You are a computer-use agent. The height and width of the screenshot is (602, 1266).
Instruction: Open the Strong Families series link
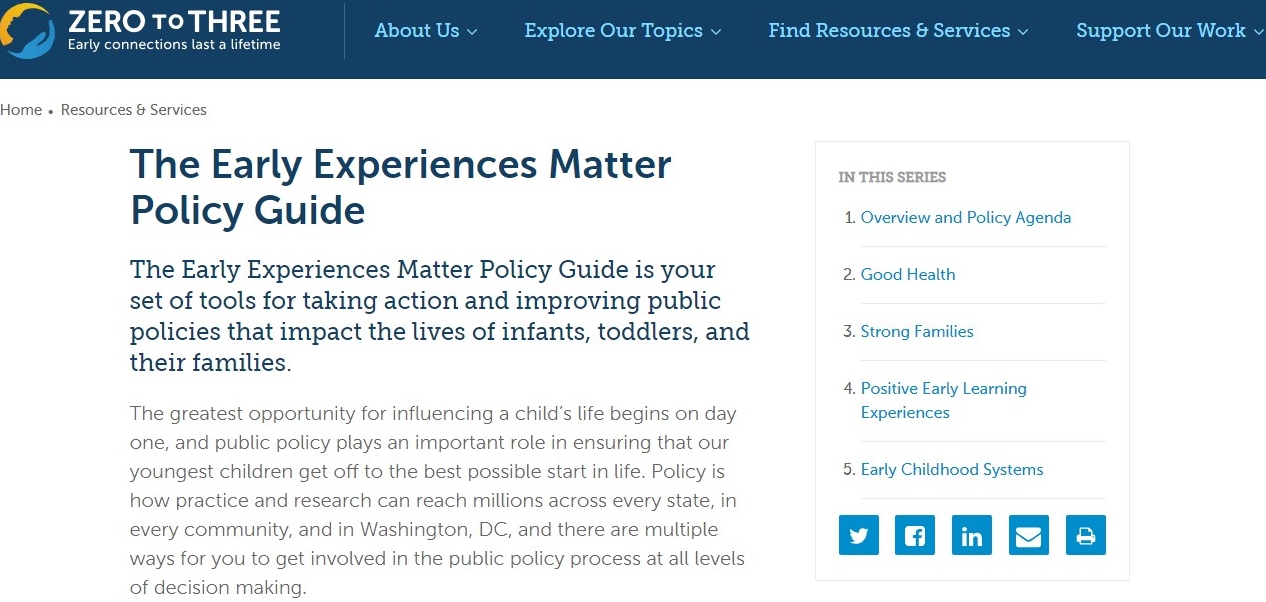coord(916,332)
